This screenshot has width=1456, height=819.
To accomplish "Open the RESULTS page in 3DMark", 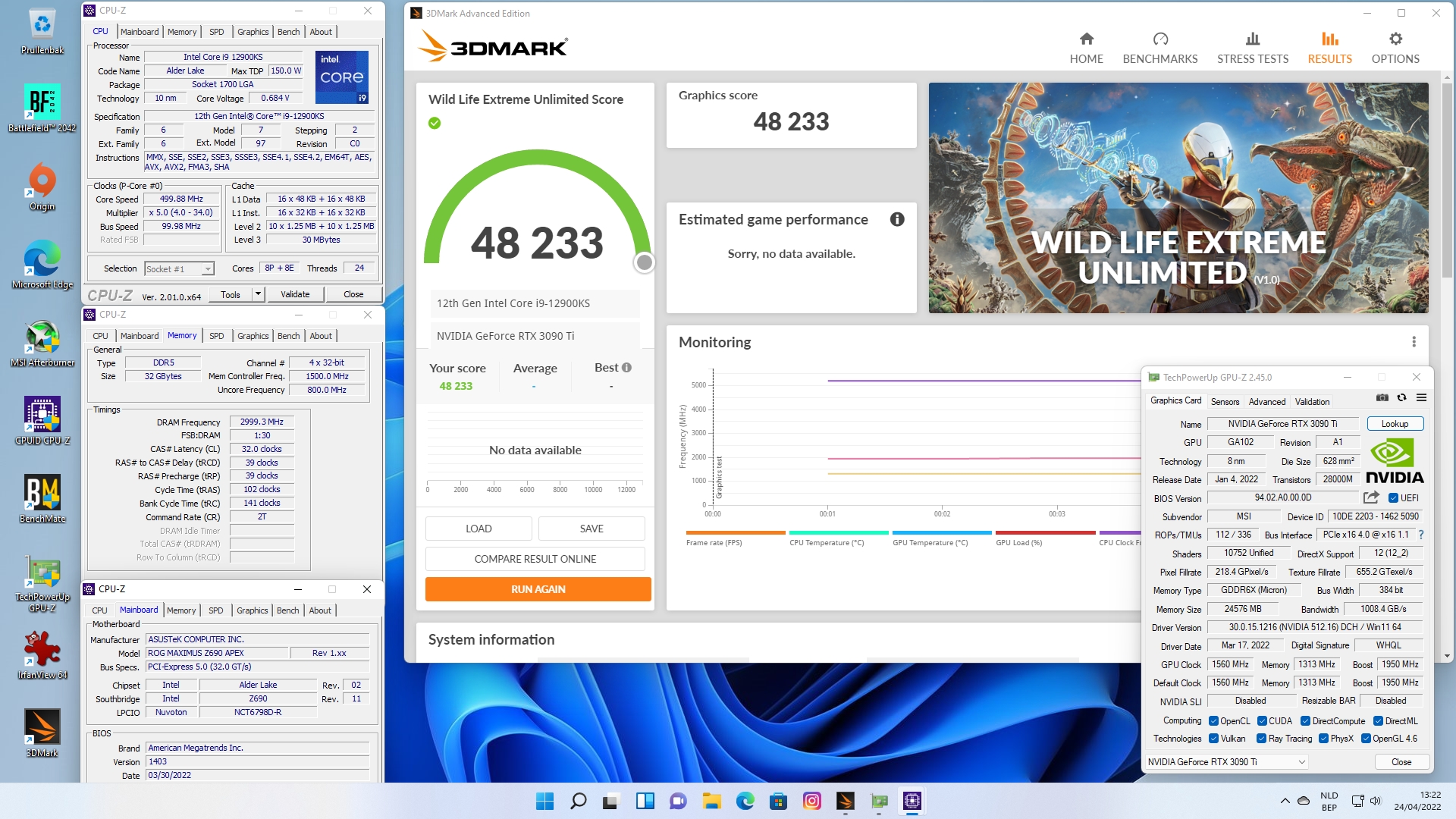I will tap(1329, 48).
